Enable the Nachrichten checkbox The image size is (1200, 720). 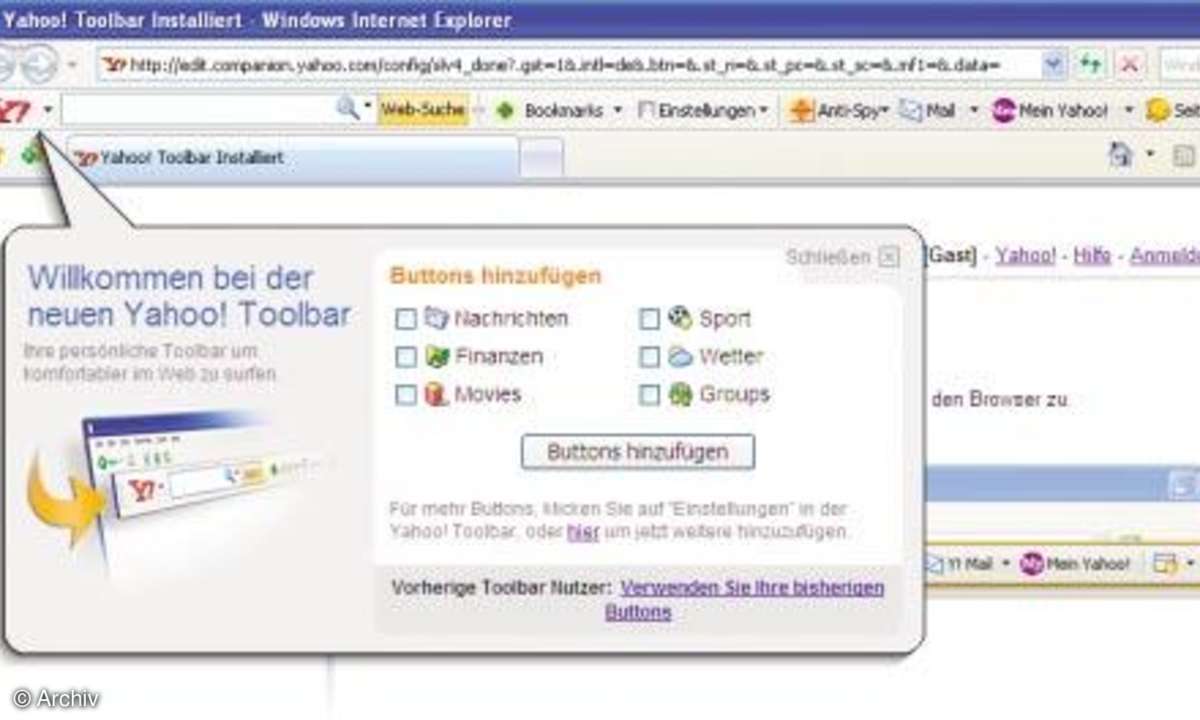tap(406, 319)
